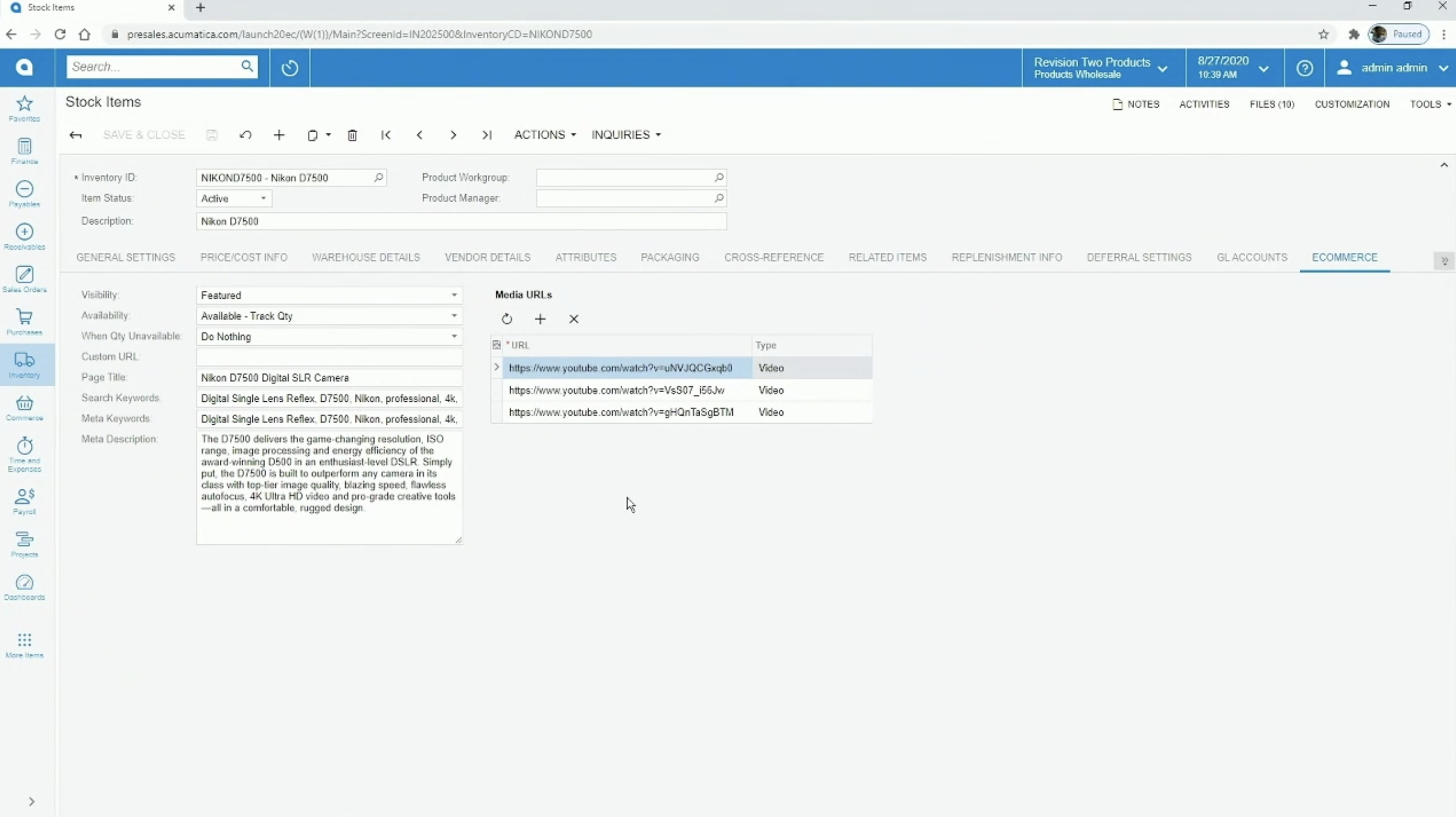Image resolution: width=1456 pixels, height=817 pixels.
Task: Open the Inventory ID lookup magnifier
Action: coord(378,177)
